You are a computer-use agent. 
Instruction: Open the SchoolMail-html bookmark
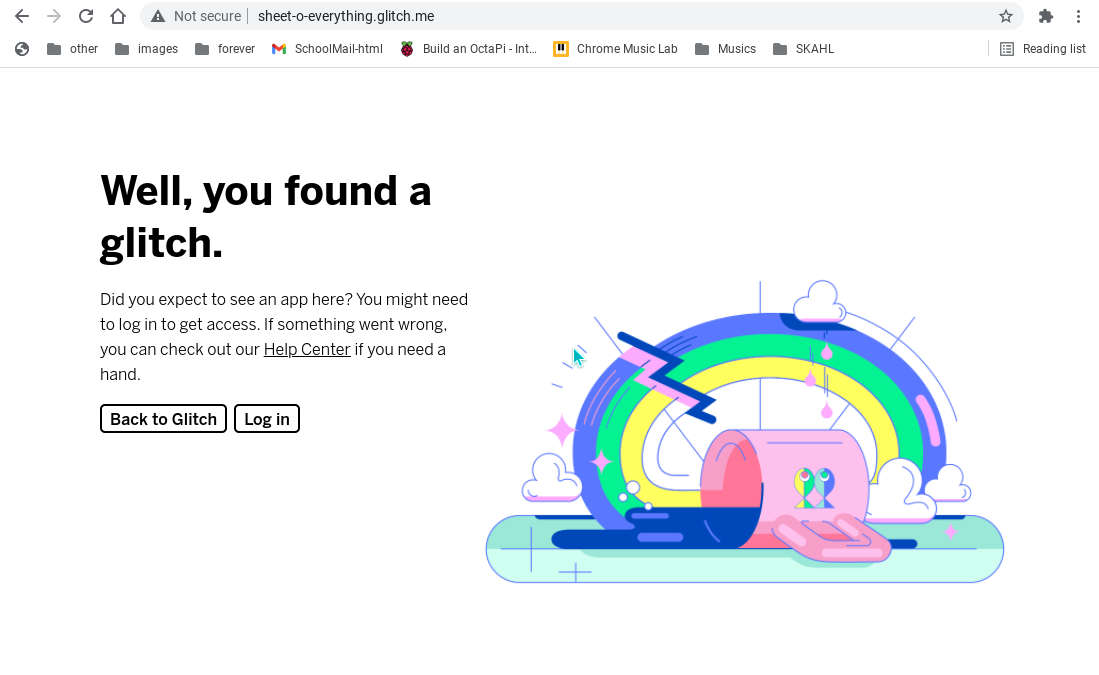click(327, 49)
